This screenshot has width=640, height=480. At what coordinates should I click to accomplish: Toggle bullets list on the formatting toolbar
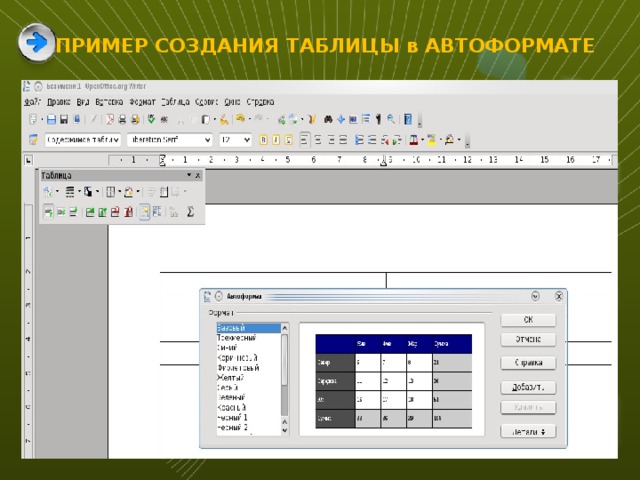click(x=372, y=140)
